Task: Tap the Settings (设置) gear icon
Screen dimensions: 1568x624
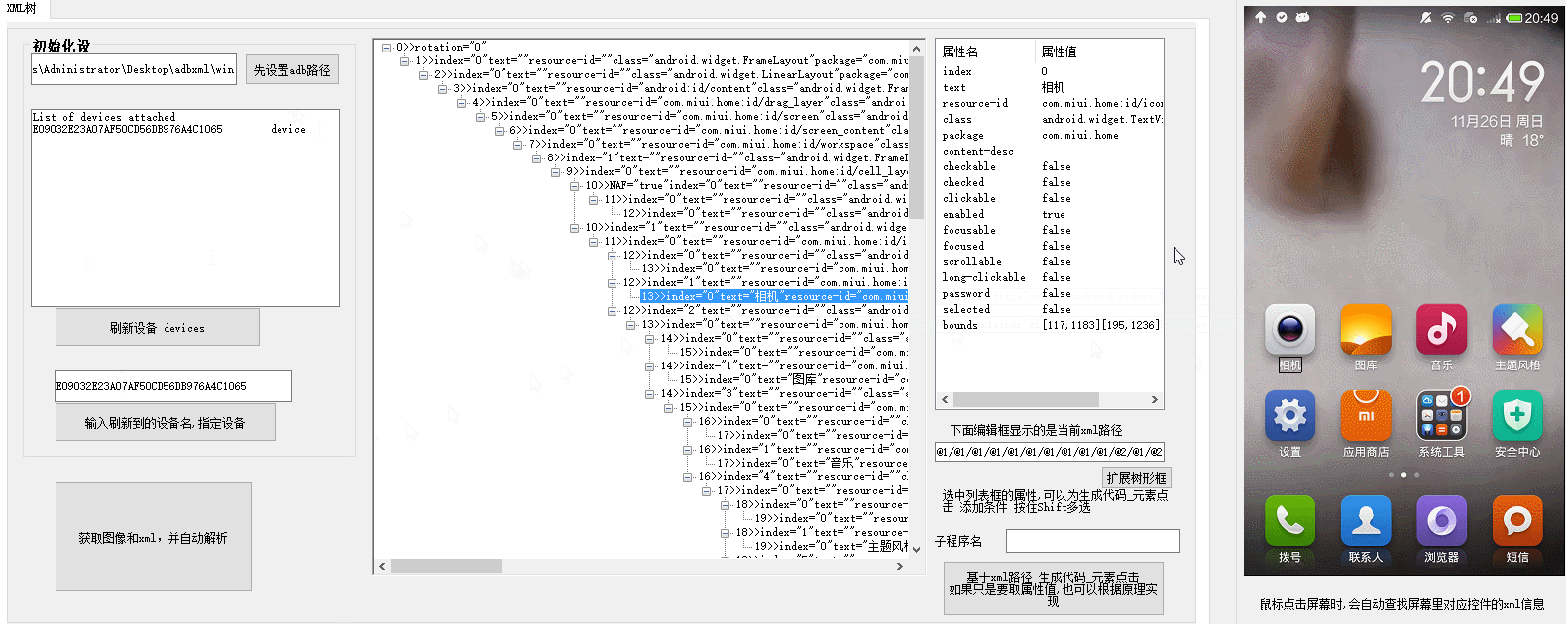Action: [x=1289, y=416]
